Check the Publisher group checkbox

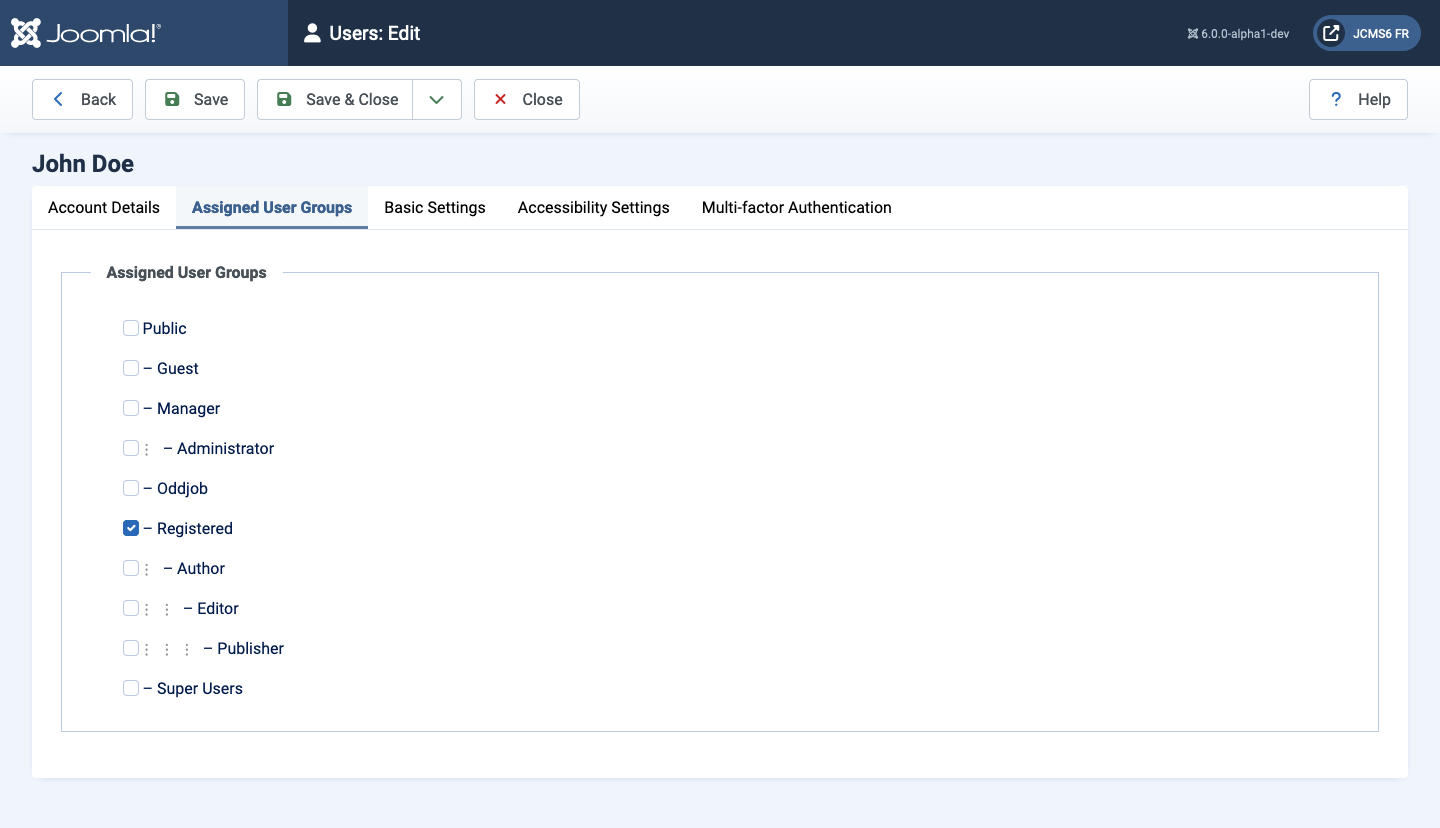(131, 648)
